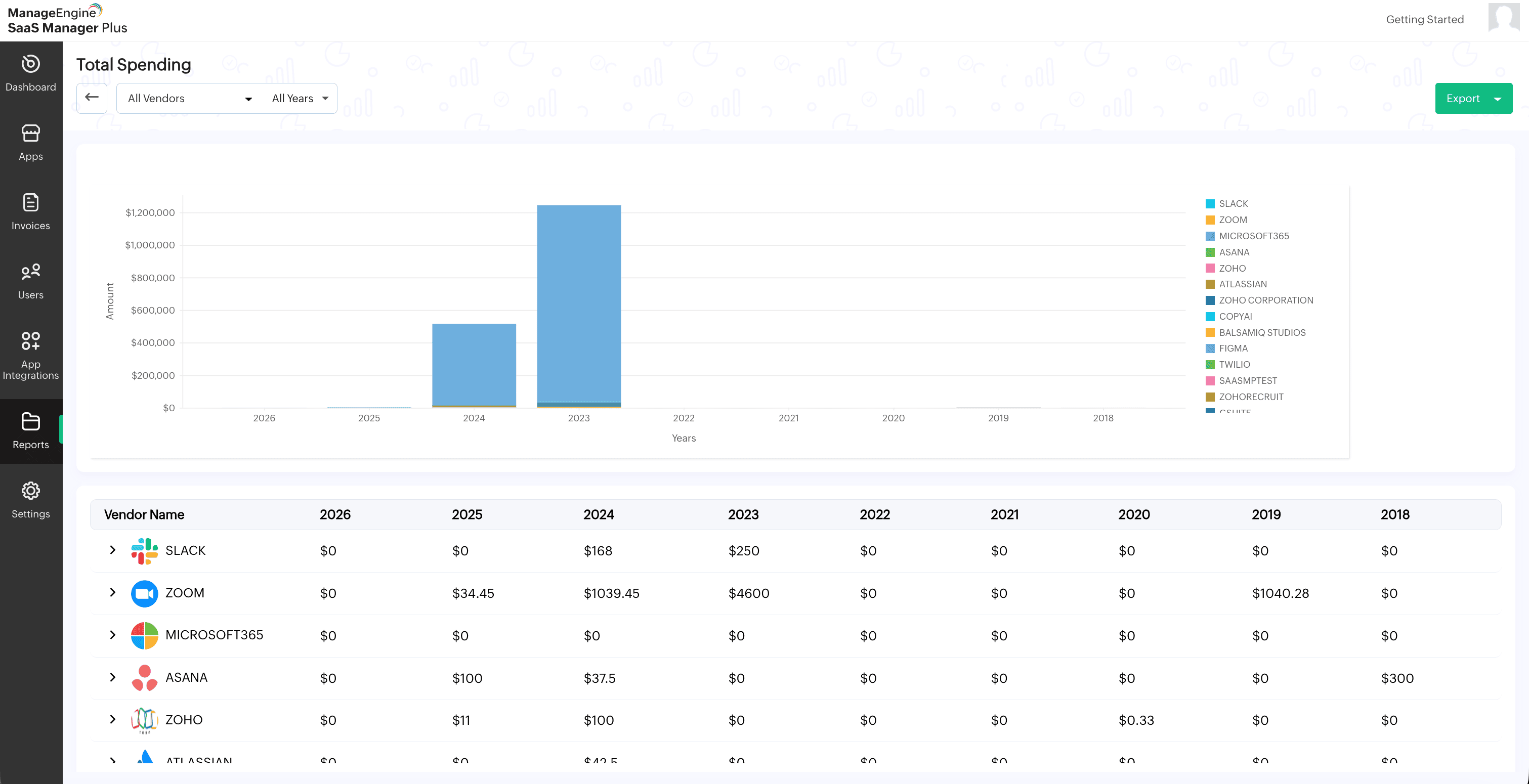Expand the ASANA vendor row

point(113,677)
